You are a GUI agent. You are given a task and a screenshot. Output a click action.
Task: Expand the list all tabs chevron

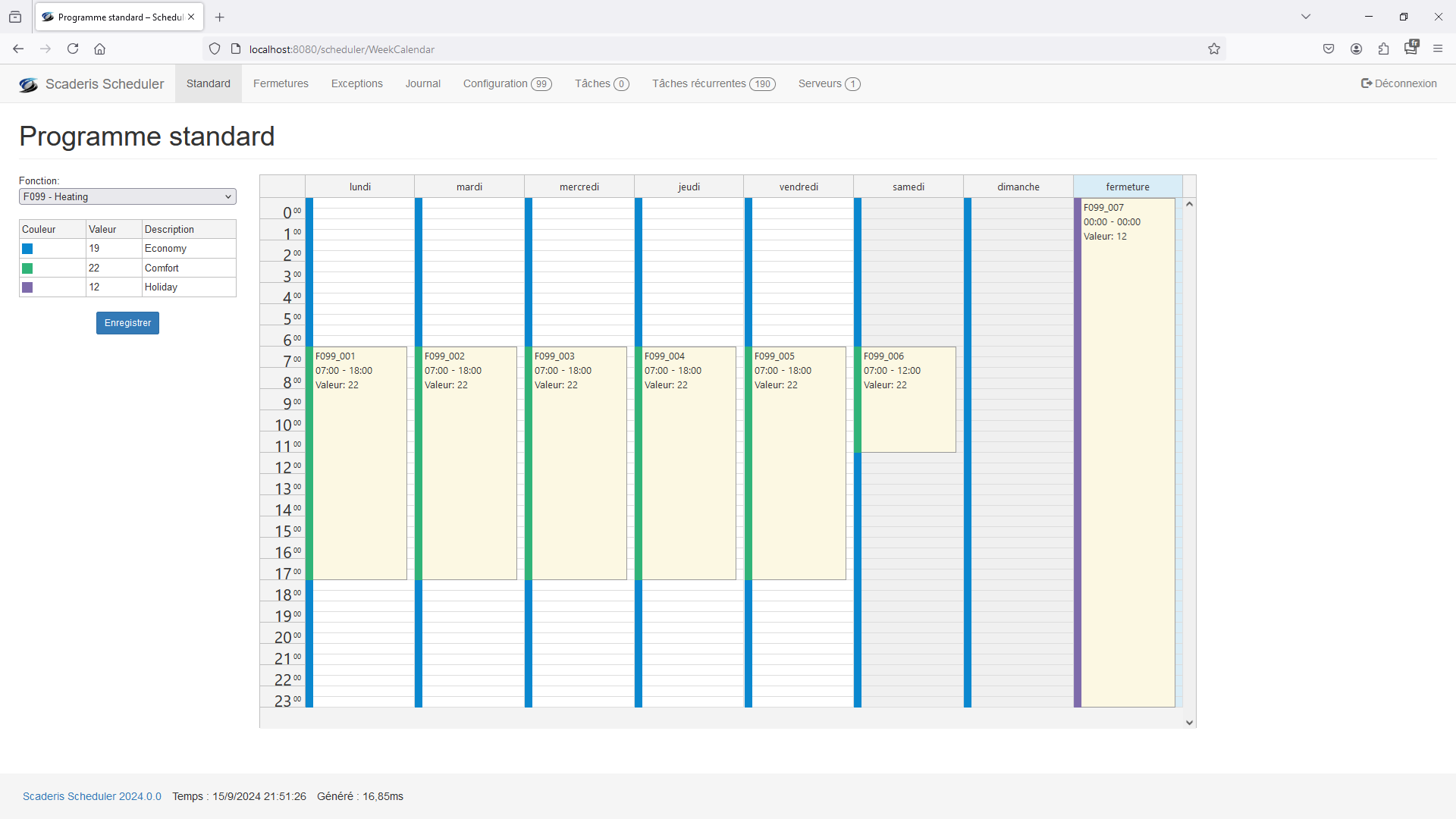tap(1306, 17)
